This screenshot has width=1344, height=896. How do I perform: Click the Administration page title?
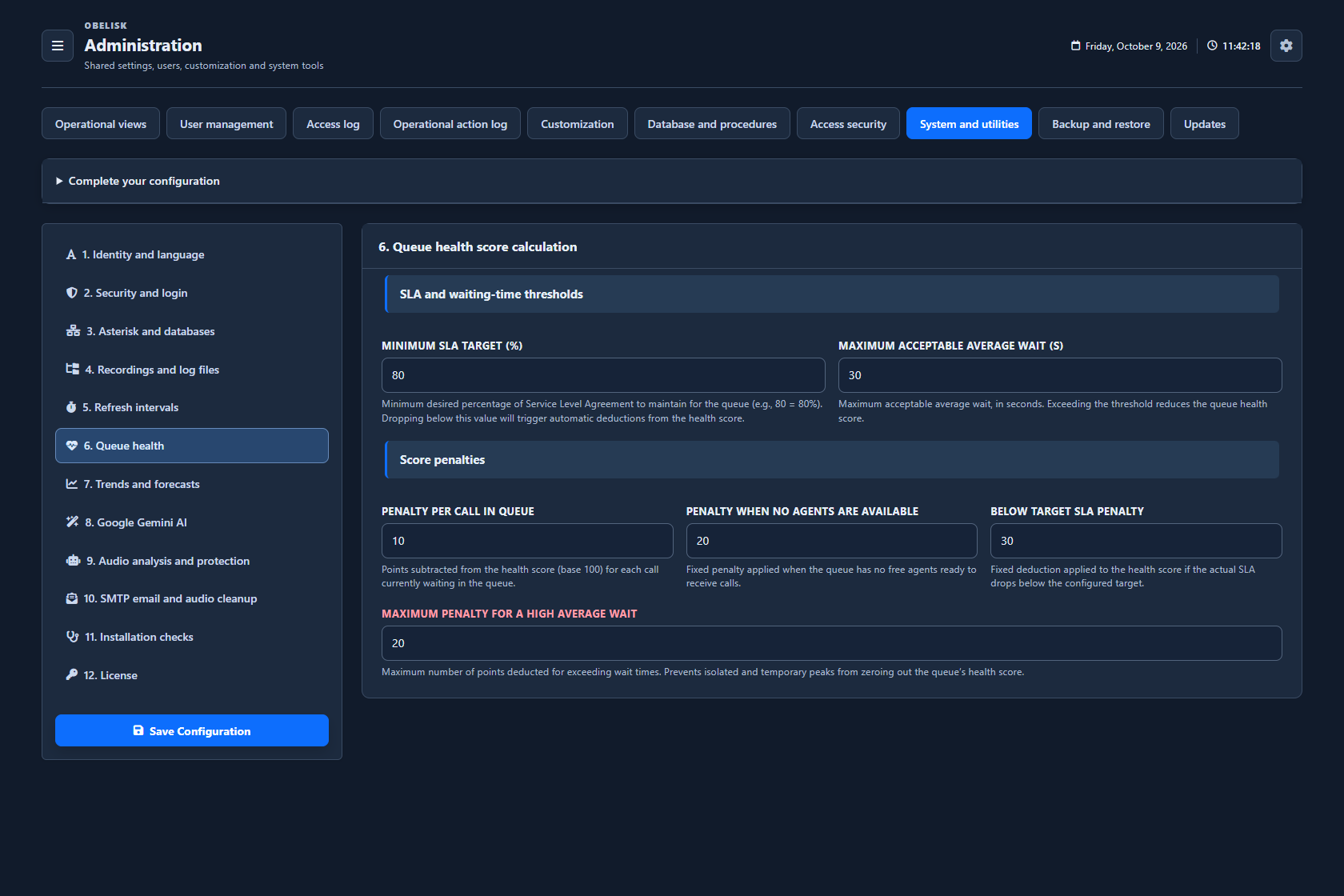143,46
